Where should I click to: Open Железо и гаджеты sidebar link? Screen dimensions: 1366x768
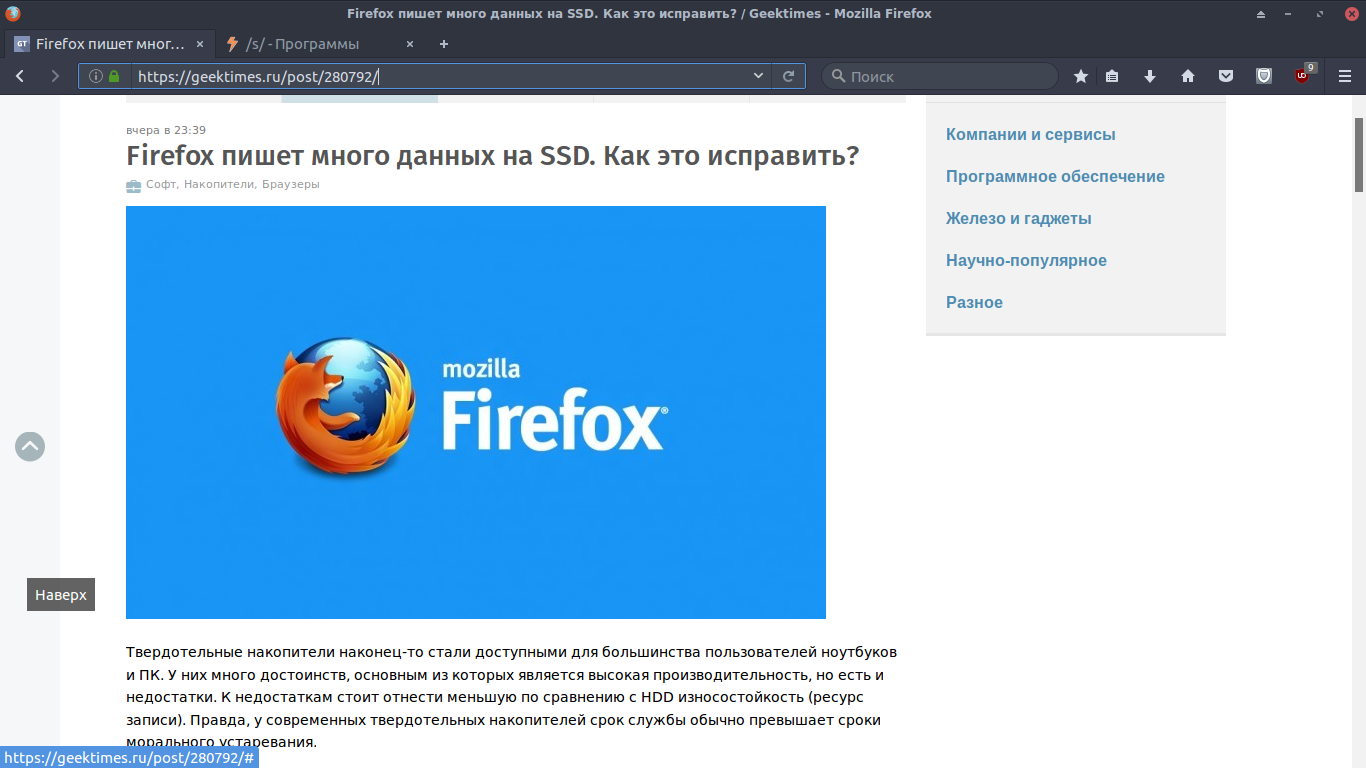(1019, 218)
